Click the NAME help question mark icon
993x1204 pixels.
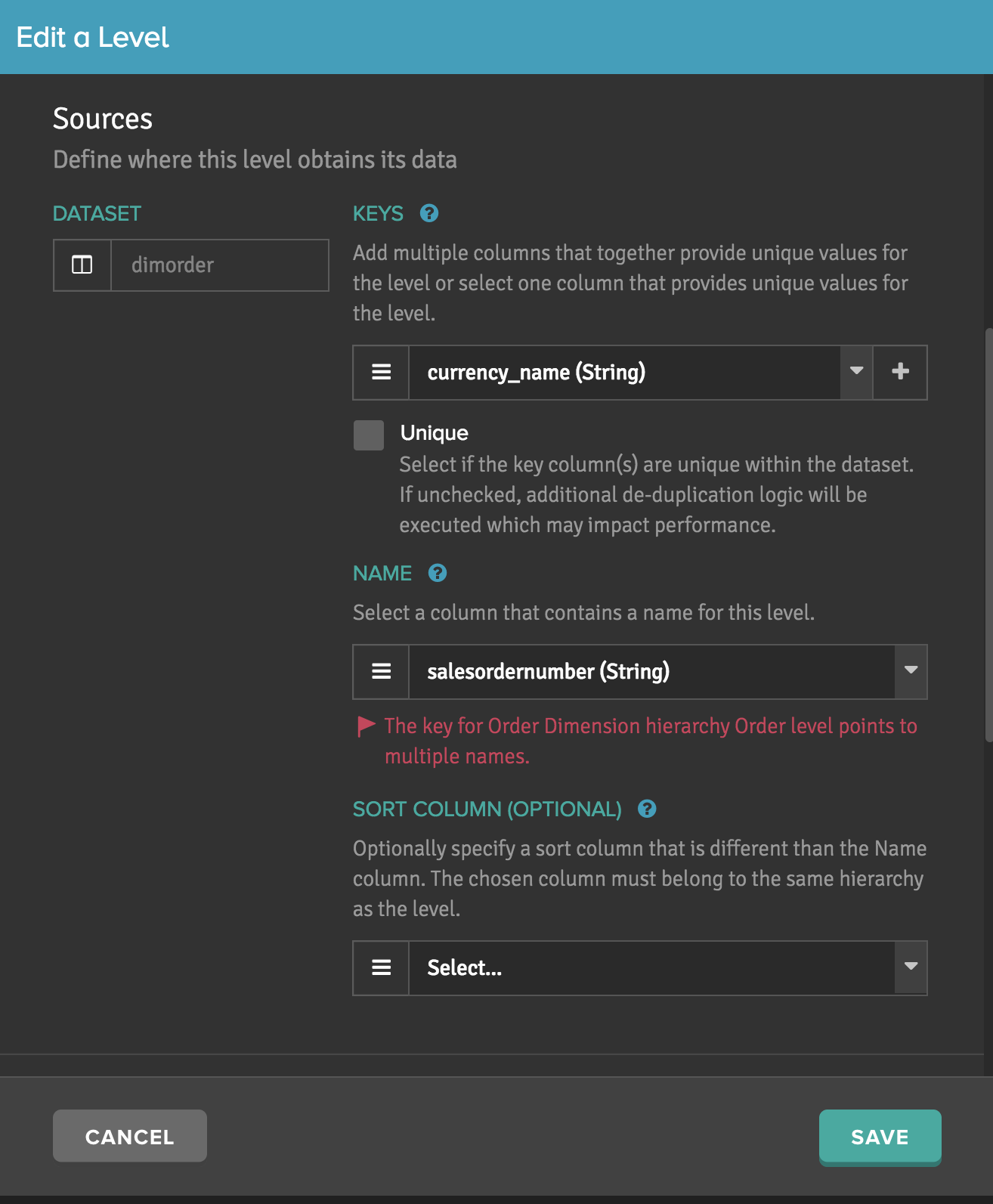438,574
